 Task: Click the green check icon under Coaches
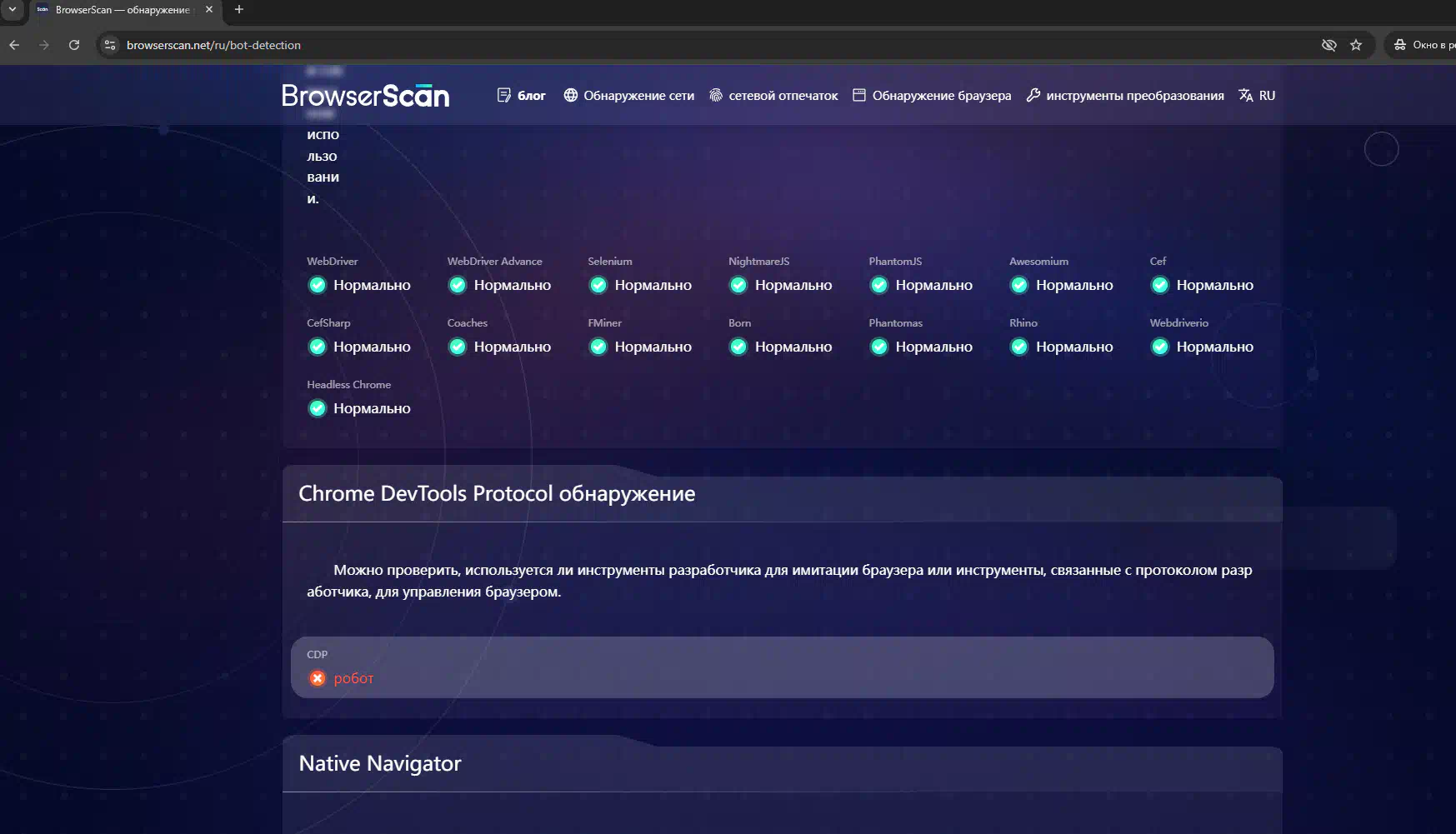[x=458, y=347]
